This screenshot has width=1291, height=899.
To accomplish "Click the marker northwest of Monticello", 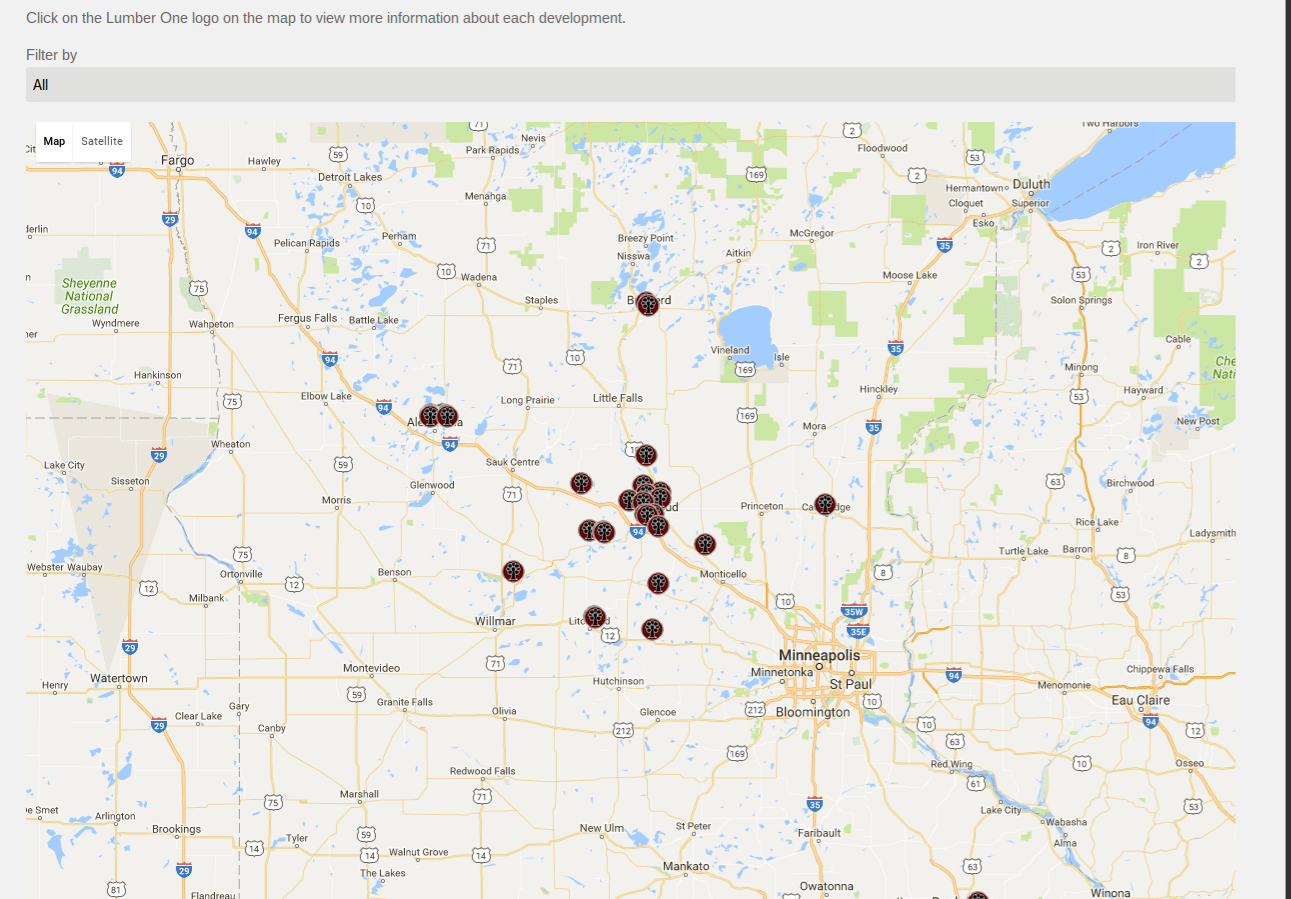I will coord(705,544).
